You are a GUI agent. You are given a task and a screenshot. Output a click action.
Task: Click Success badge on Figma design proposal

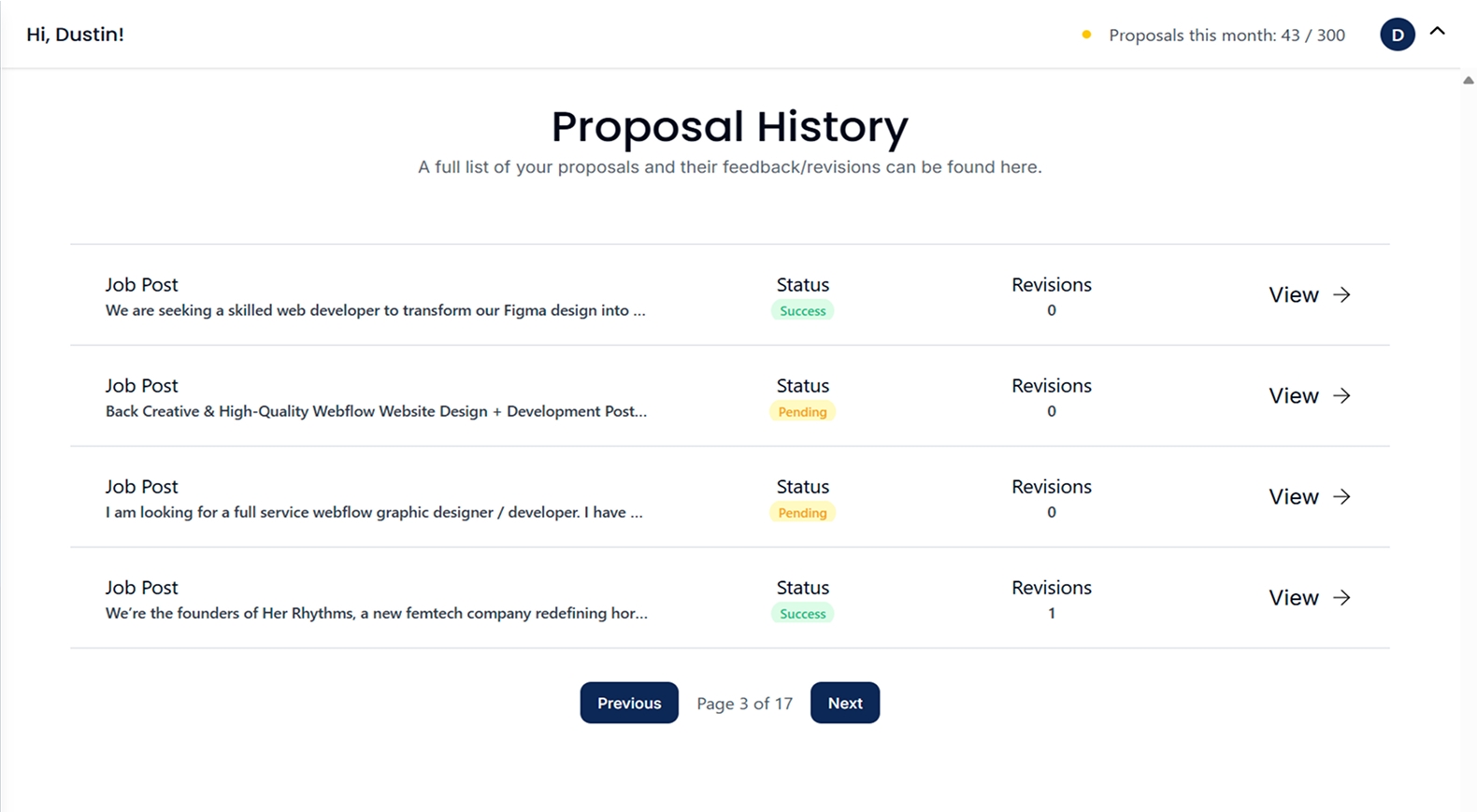802,311
